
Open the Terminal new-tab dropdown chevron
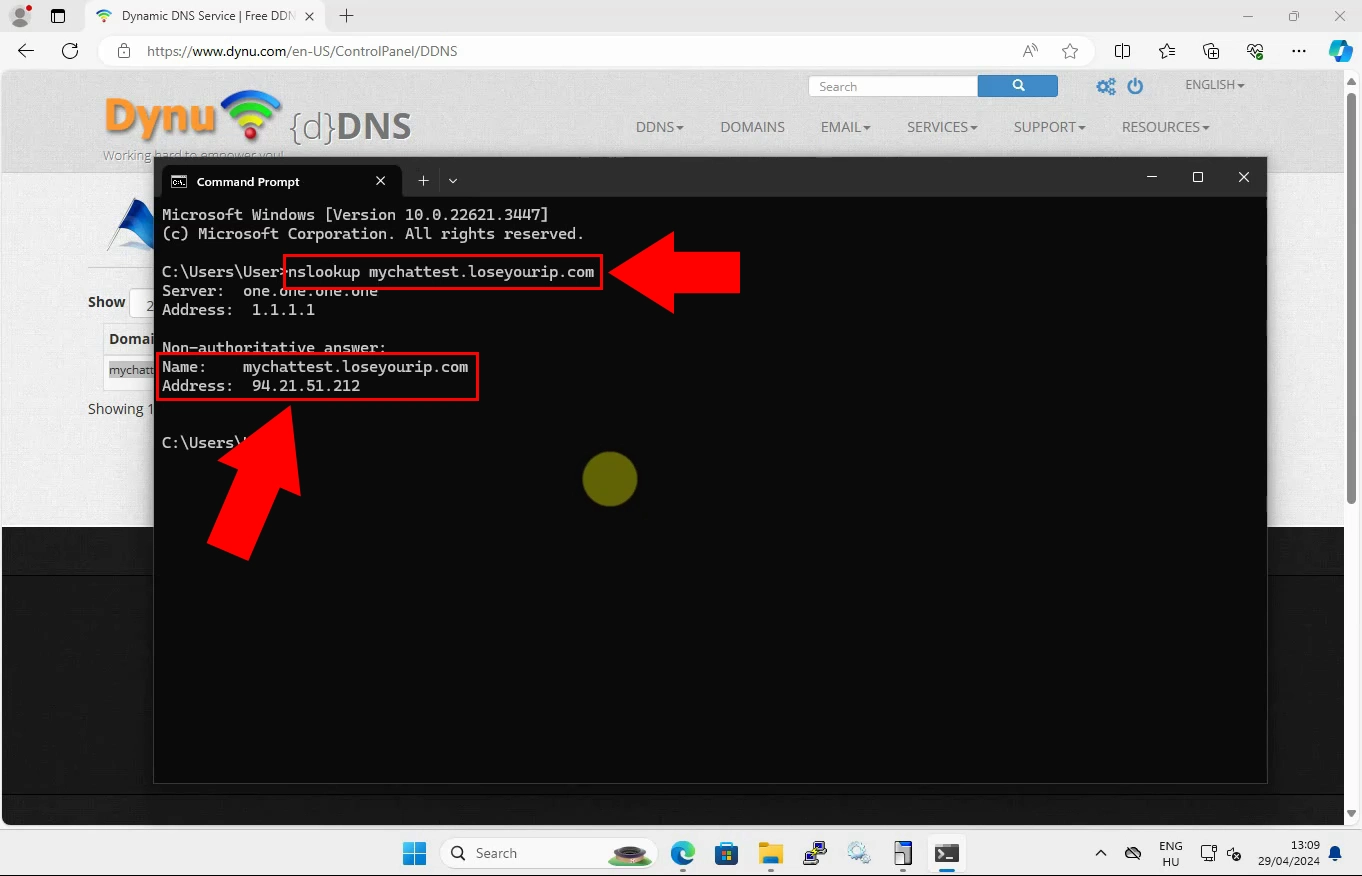[x=453, y=181]
